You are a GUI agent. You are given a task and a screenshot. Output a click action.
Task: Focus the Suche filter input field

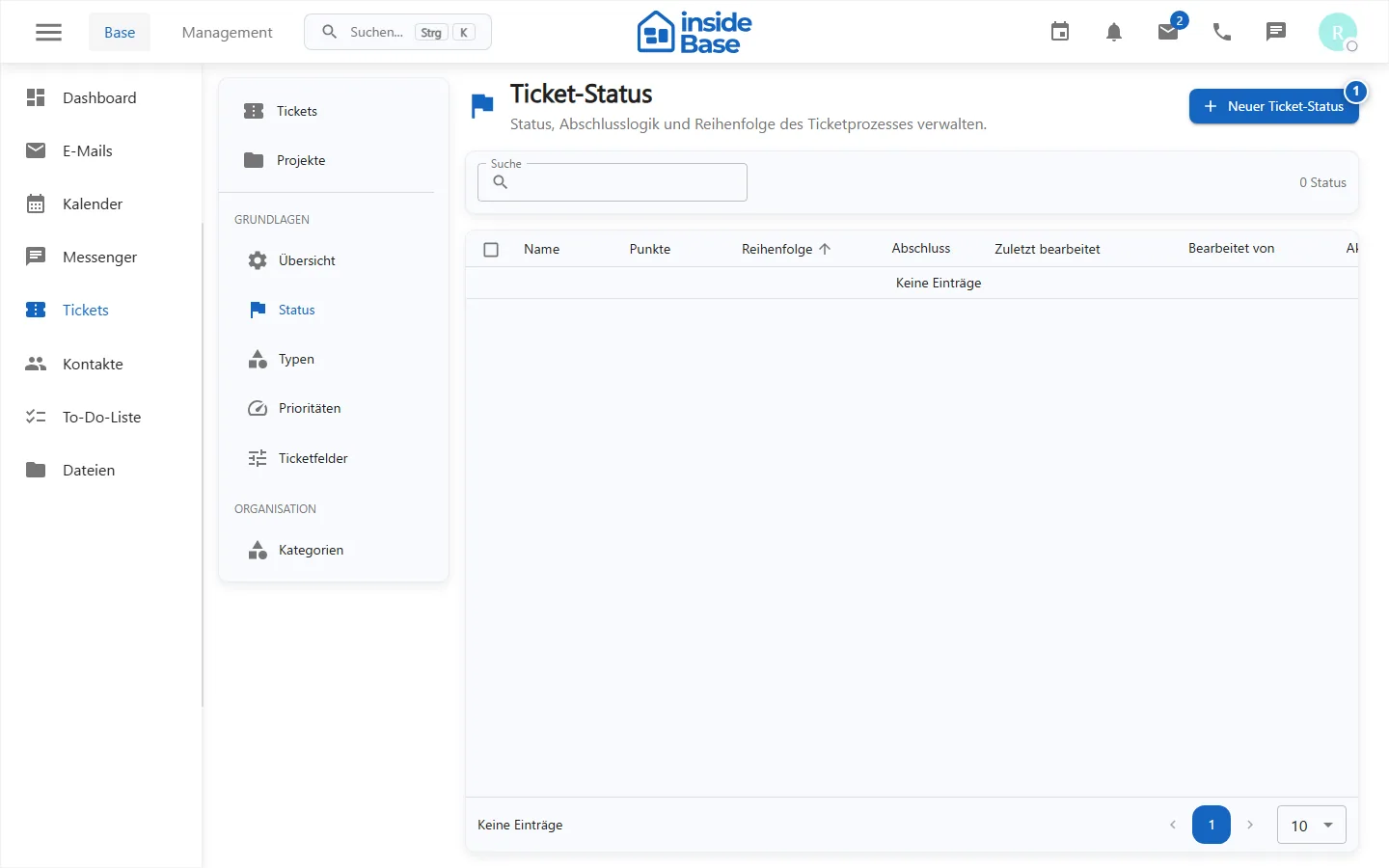click(x=613, y=181)
